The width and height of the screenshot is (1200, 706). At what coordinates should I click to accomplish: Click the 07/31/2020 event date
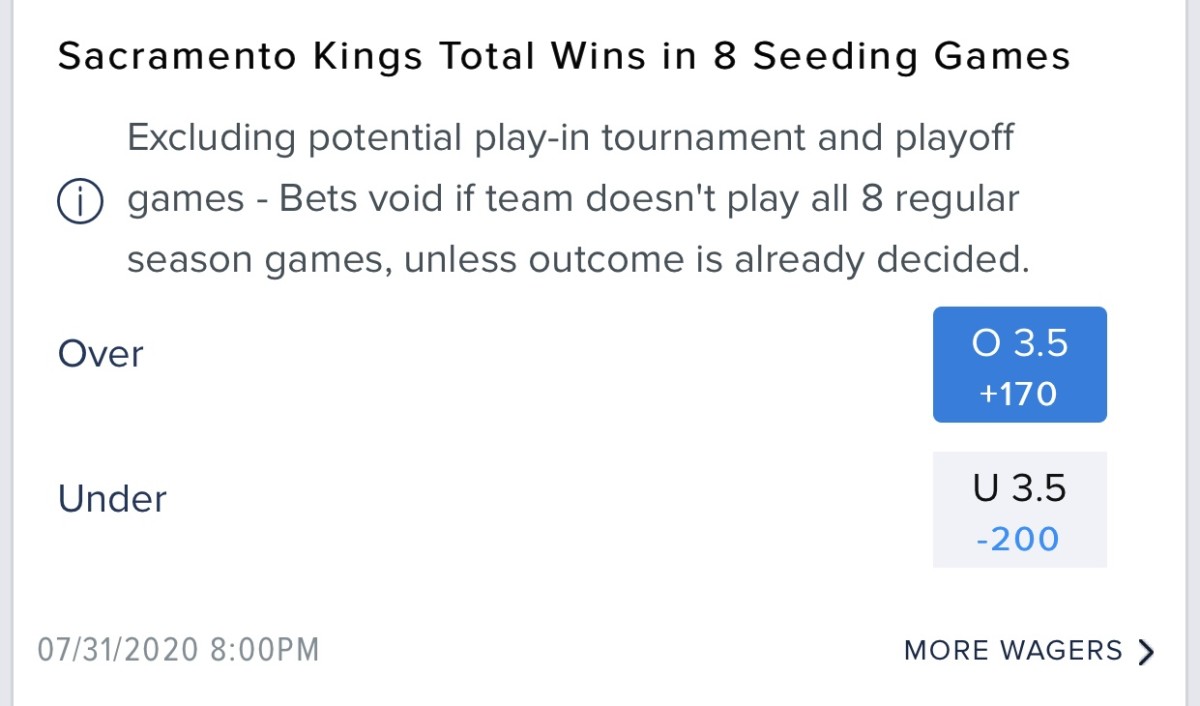(118, 650)
